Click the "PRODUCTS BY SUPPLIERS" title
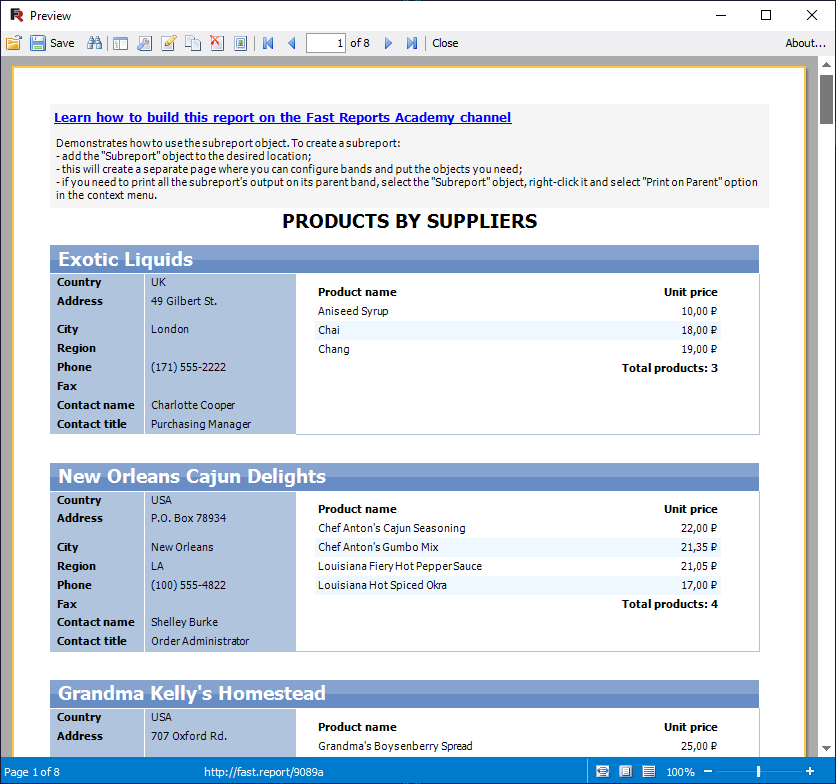Screen dimensions: 836x784 [x=409, y=221]
